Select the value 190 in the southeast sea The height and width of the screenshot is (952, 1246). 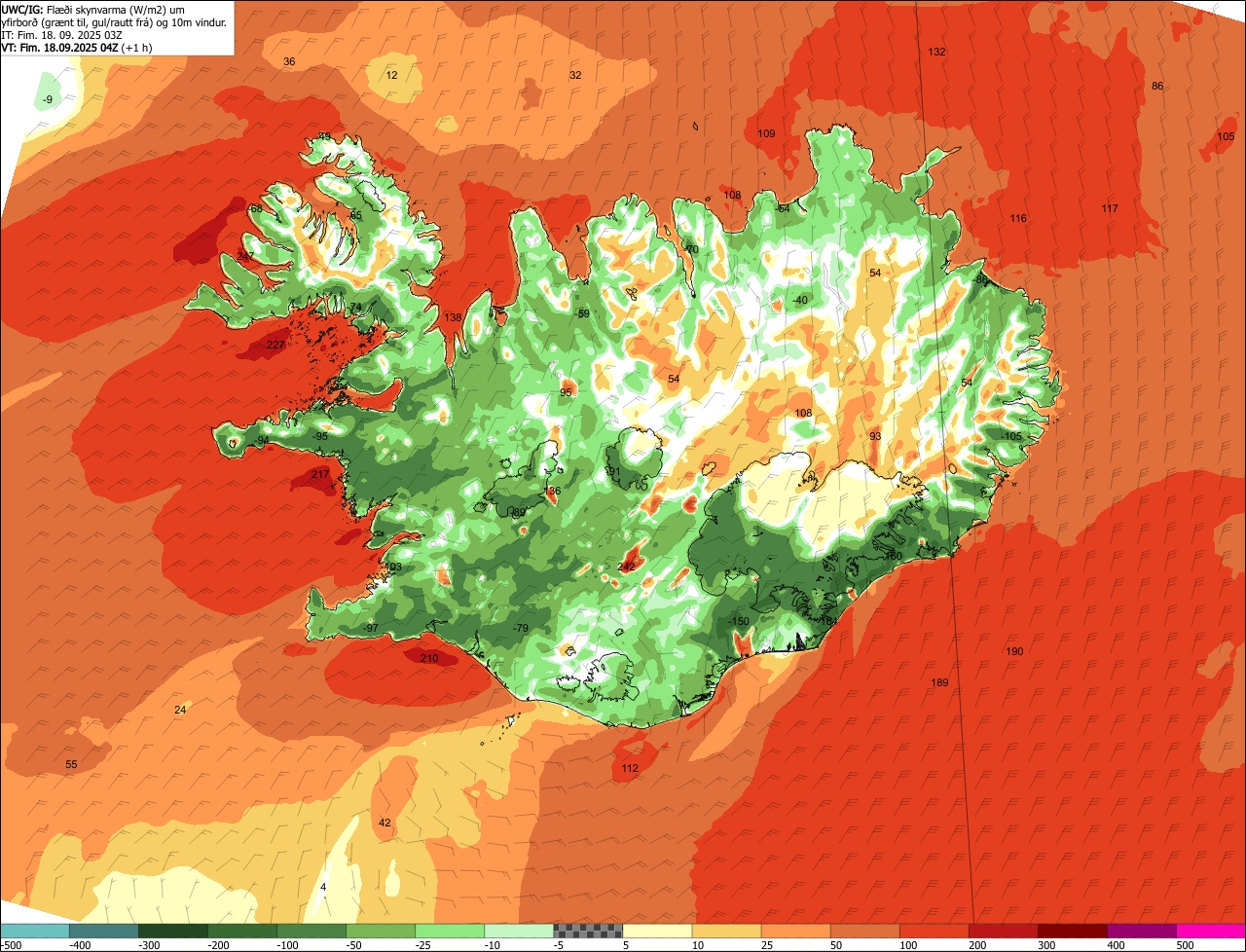[1014, 651]
